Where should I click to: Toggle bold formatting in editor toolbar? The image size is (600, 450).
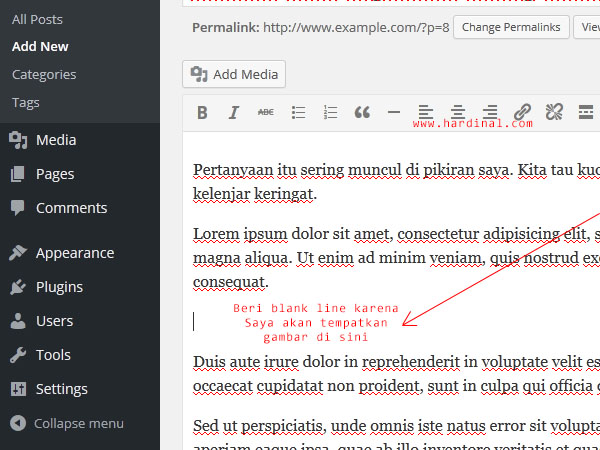coord(202,112)
